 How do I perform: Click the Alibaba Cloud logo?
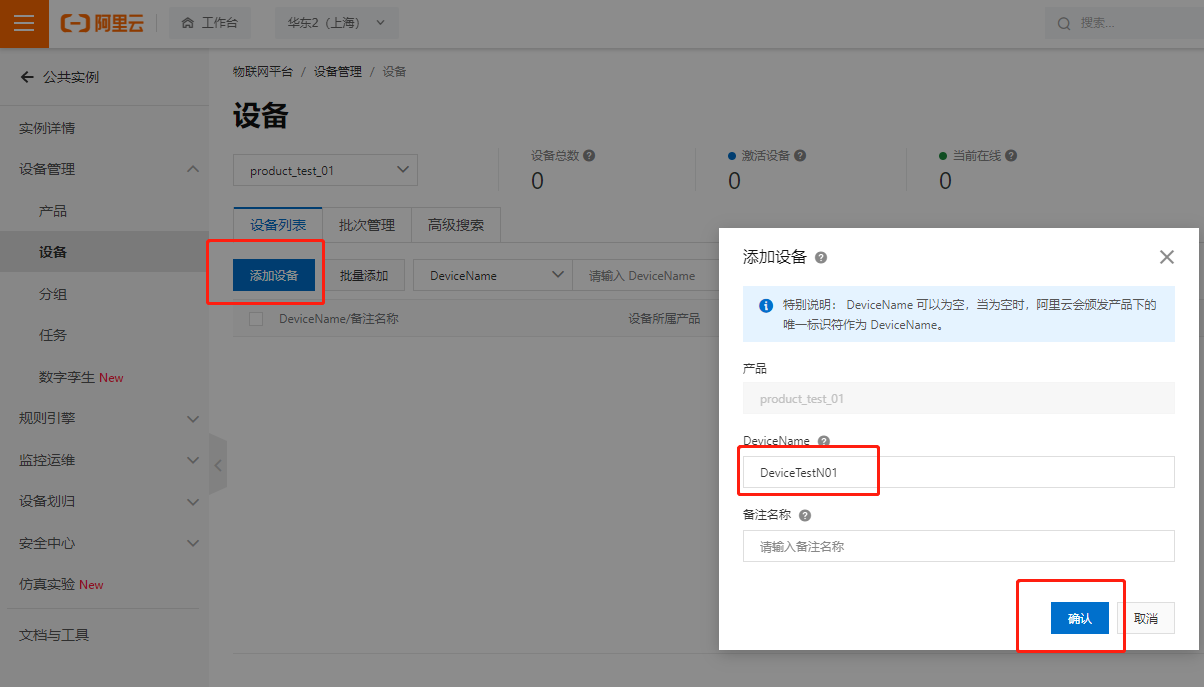click(x=103, y=23)
